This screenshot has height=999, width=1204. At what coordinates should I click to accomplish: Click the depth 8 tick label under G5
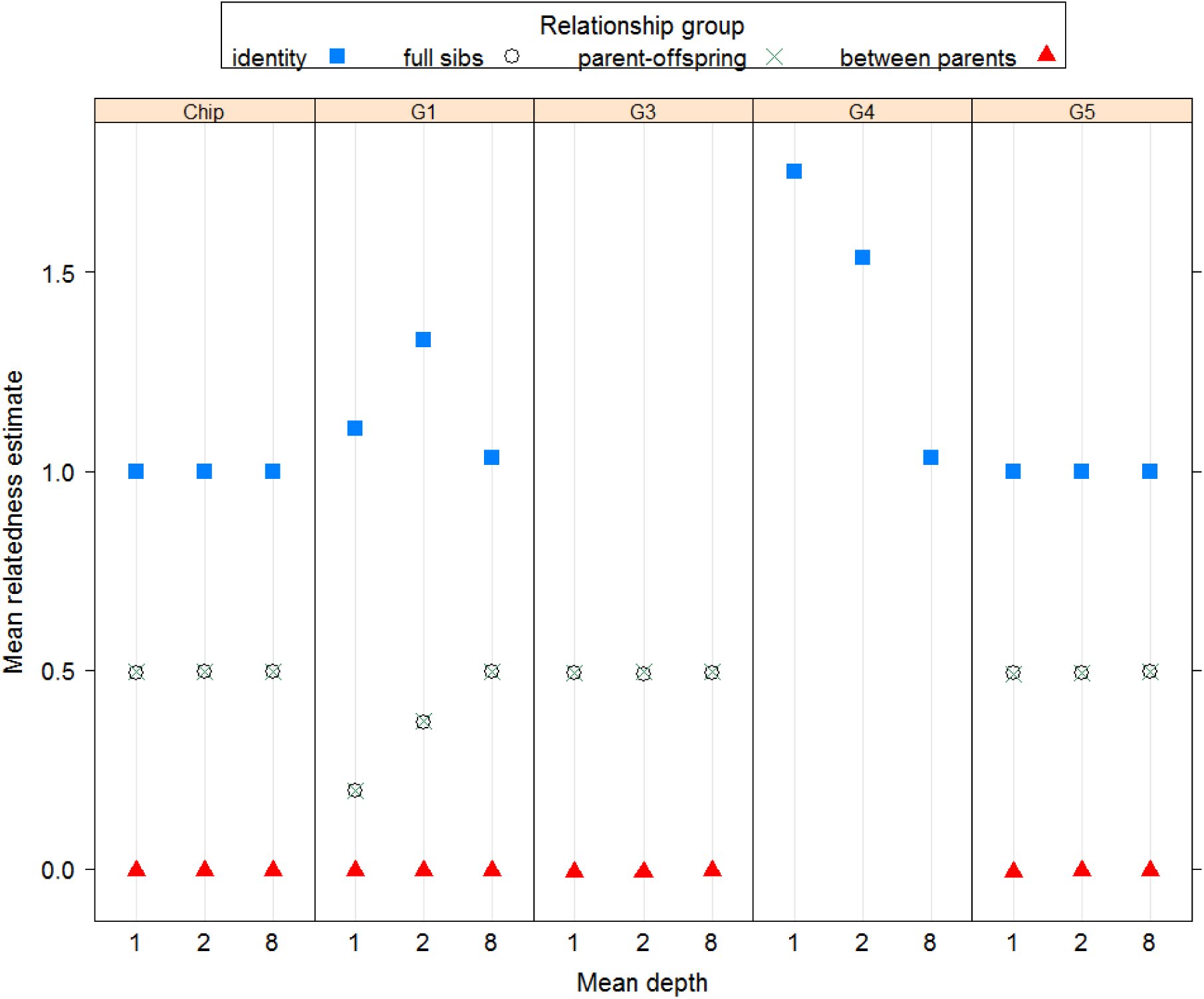[1149, 942]
